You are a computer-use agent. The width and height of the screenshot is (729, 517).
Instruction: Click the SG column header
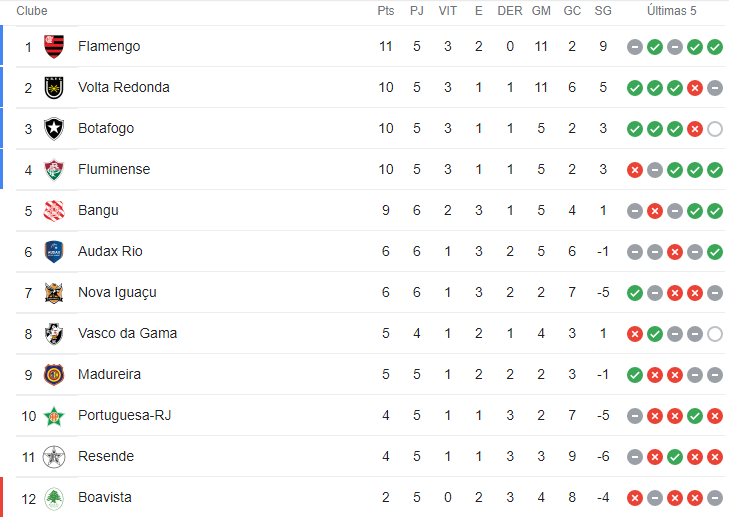click(603, 11)
